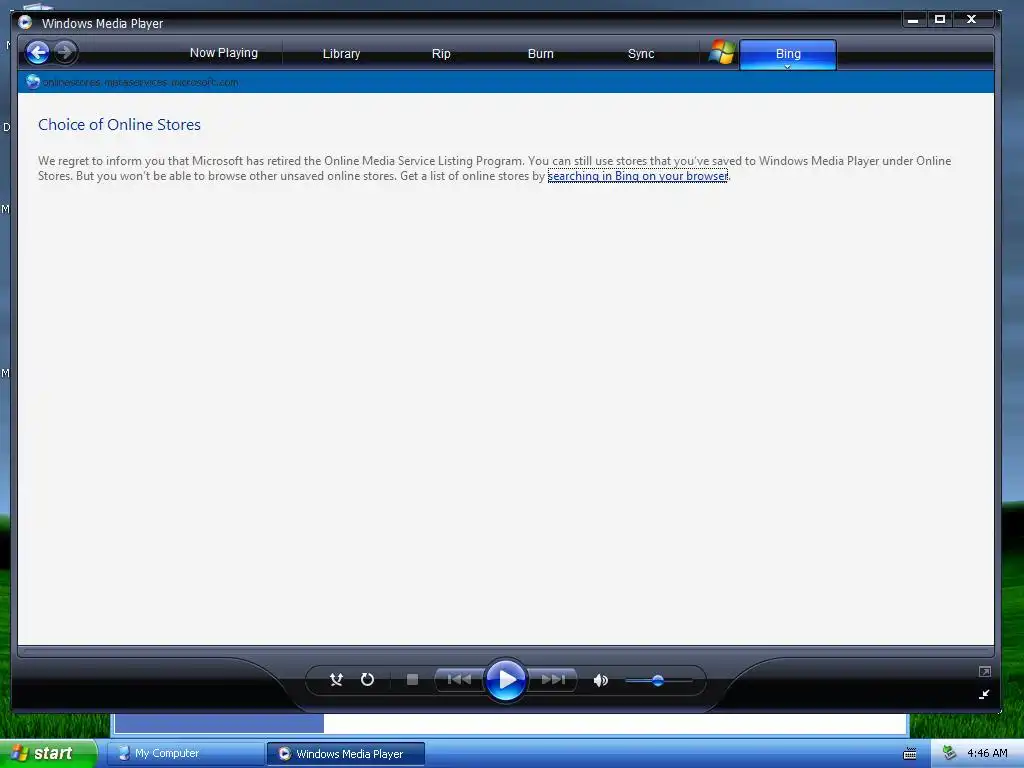Switch to compact mode icon
Screen dimensions: 1024x768
pyautogui.click(x=984, y=694)
